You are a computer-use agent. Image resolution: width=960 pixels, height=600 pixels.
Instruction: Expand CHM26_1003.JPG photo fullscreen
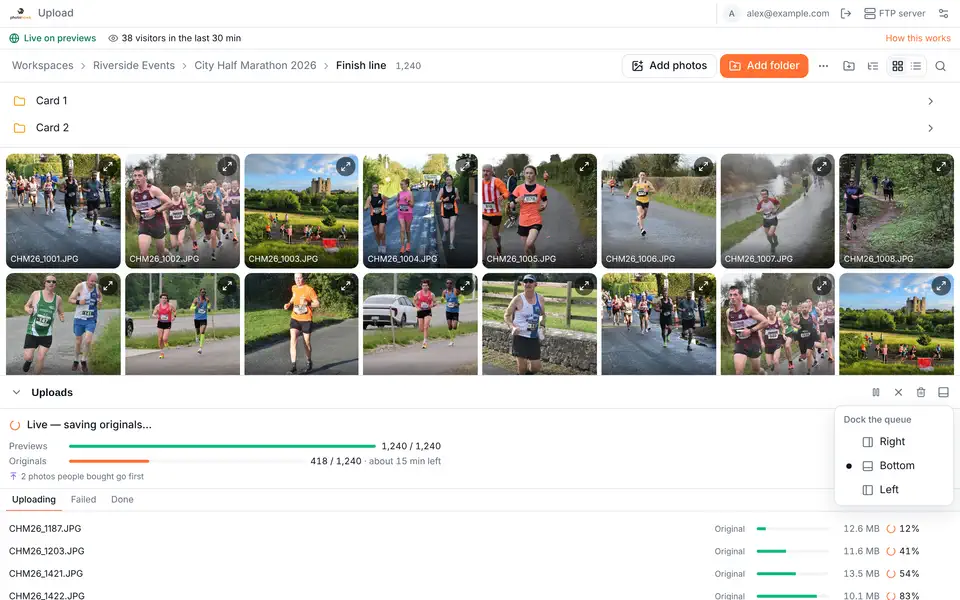click(x=345, y=166)
